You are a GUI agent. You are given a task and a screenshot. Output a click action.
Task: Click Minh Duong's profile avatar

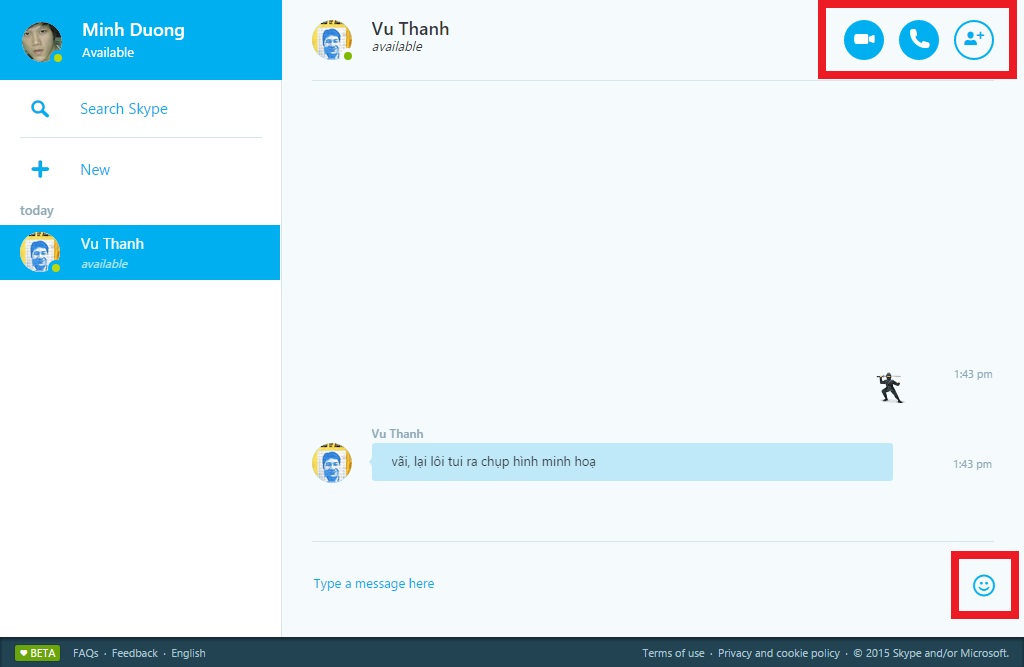point(41,41)
